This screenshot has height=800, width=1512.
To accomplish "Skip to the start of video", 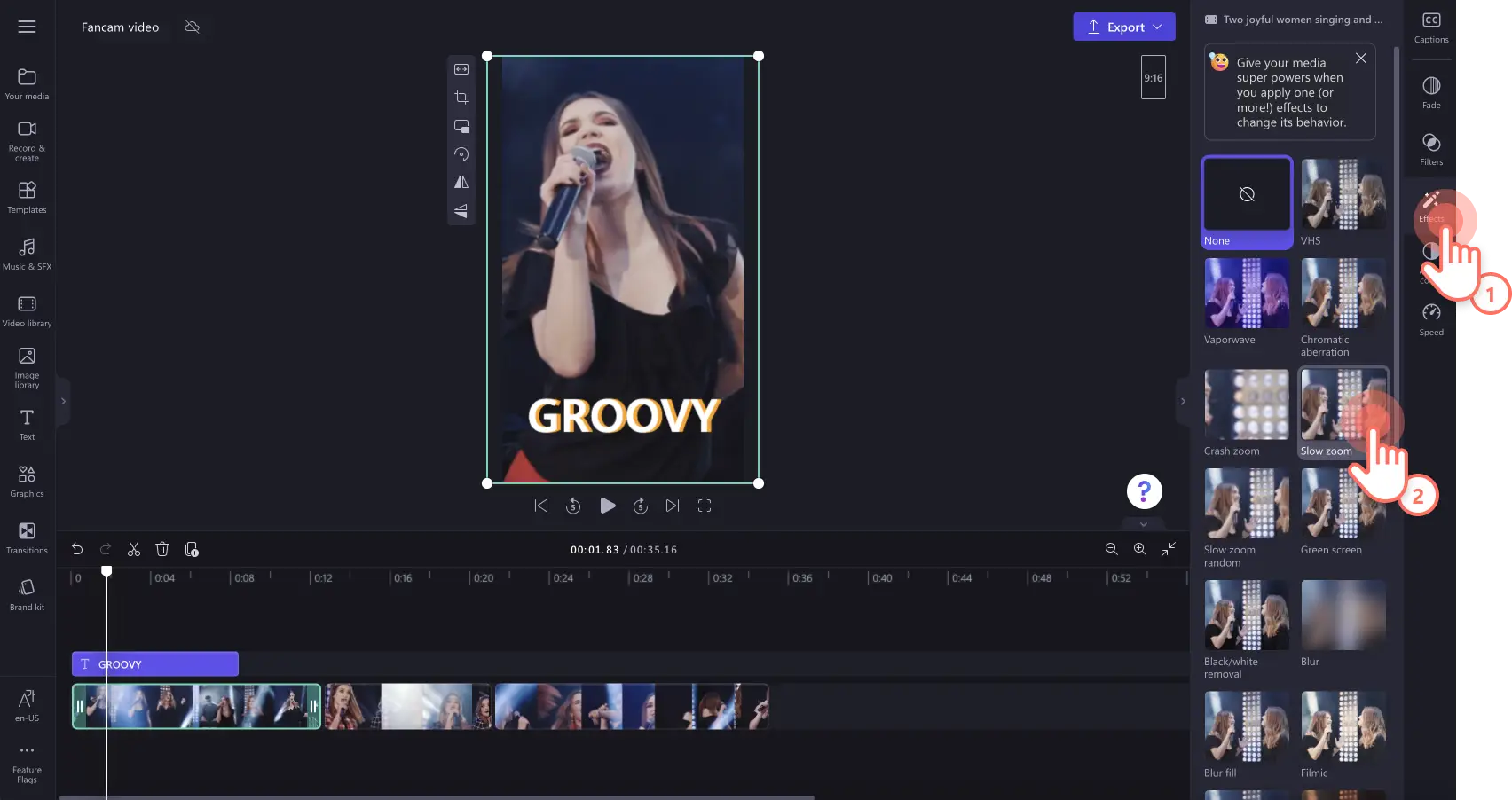I will (541, 506).
